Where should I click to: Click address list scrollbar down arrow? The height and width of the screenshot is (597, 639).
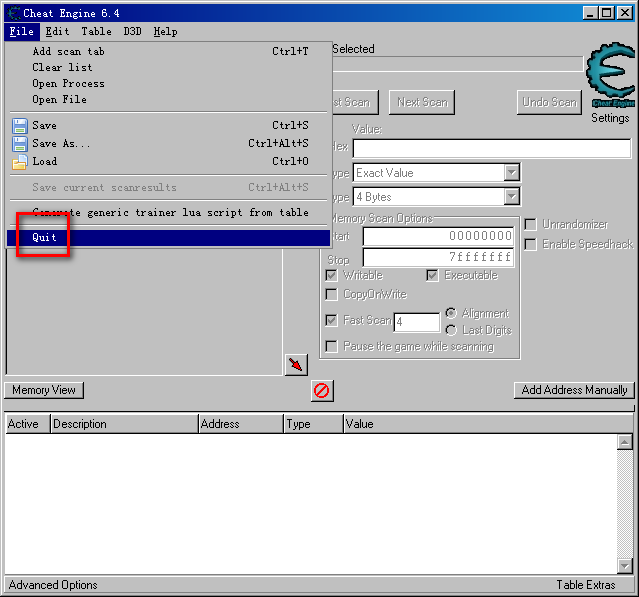point(625,567)
